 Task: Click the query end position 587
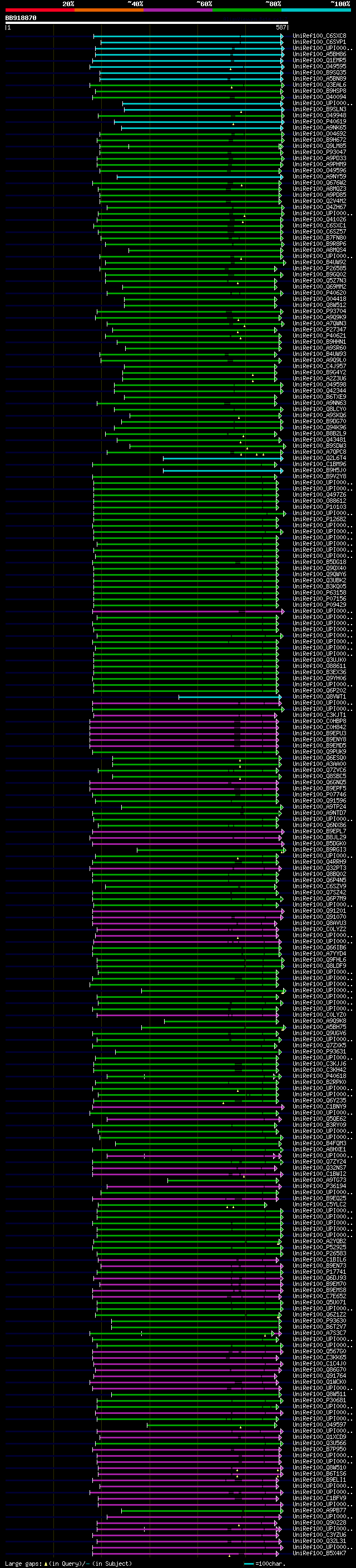tap(281, 27)
